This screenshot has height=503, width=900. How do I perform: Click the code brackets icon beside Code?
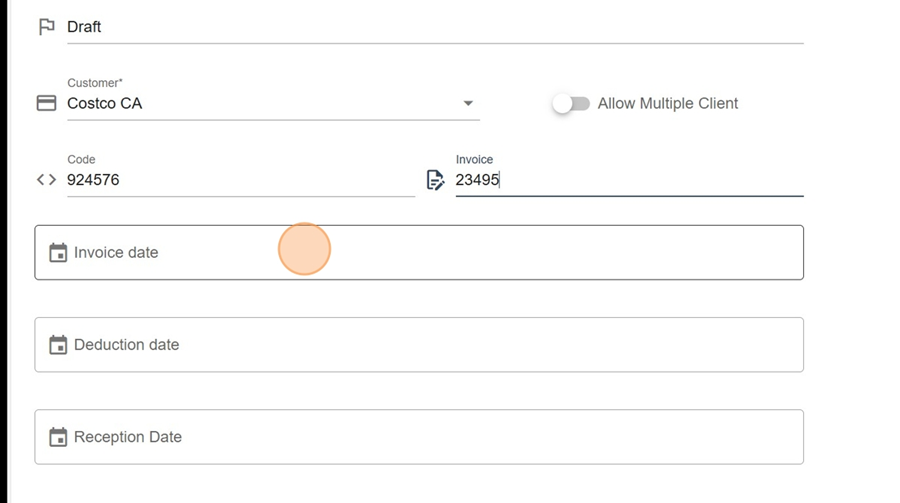pos(46,180)
